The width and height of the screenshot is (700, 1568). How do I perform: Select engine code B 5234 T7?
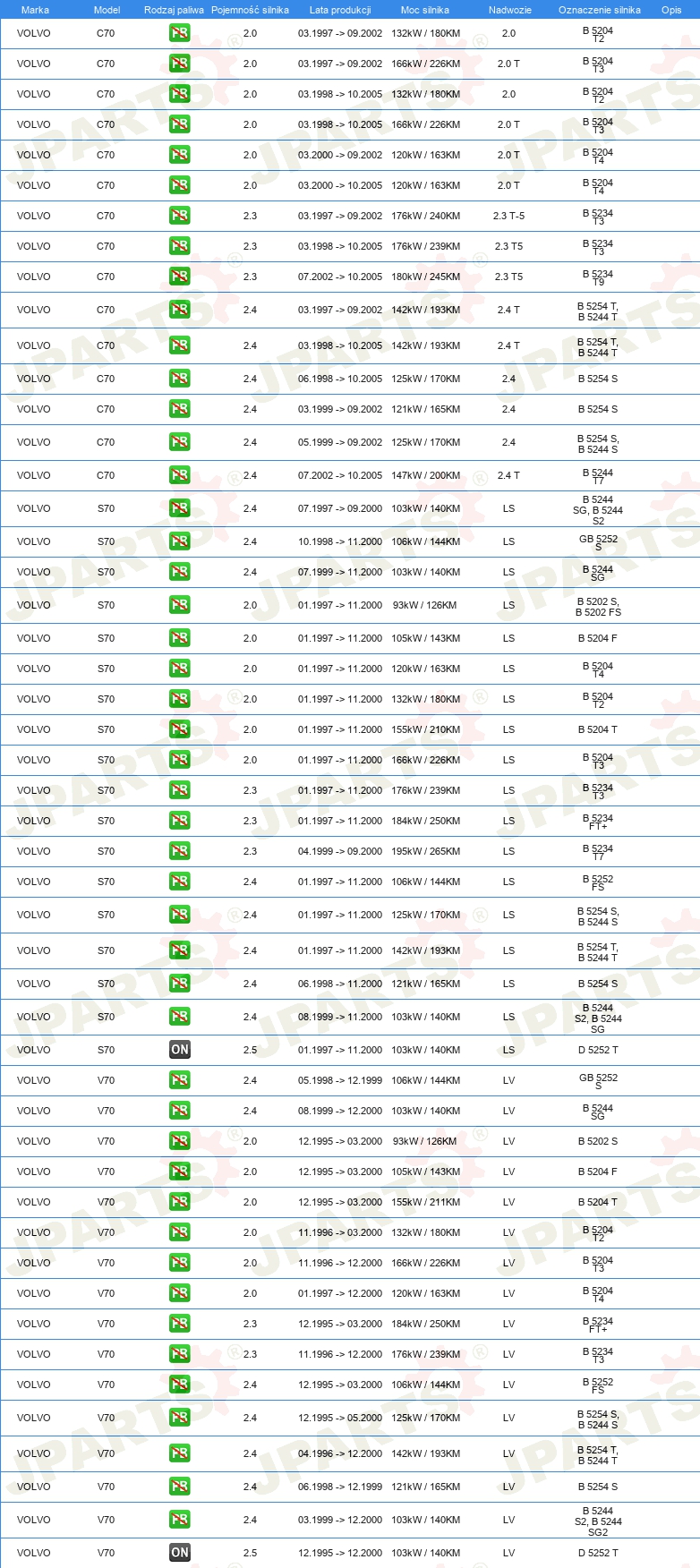coord(598,852)
